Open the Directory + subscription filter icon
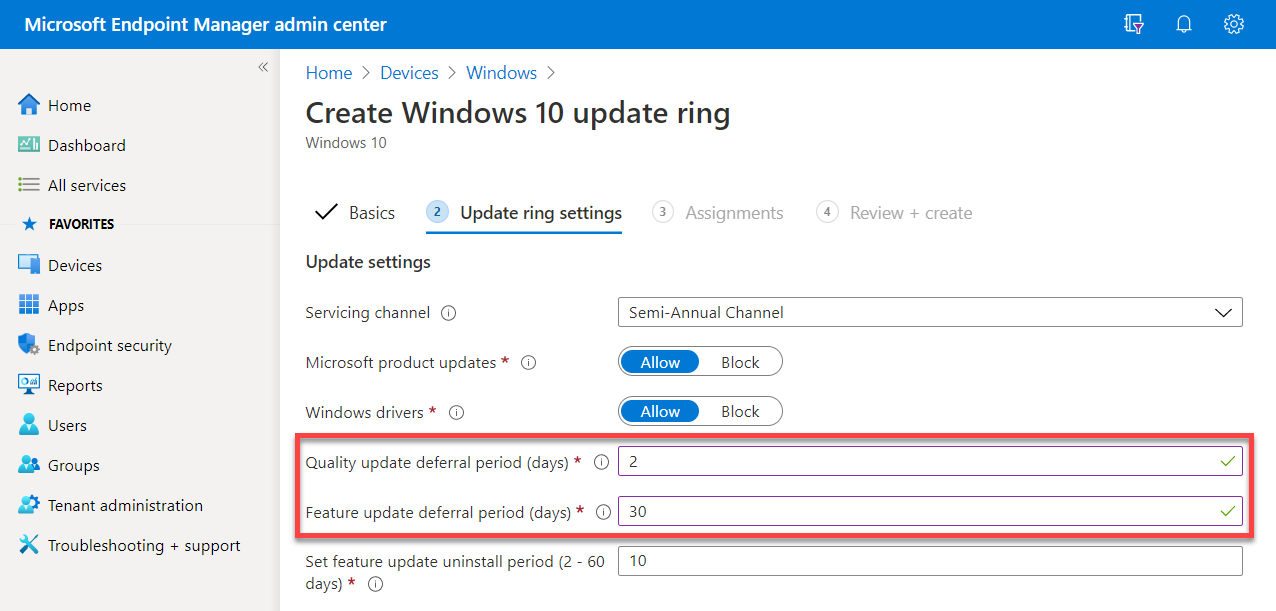 point(1133,24)
